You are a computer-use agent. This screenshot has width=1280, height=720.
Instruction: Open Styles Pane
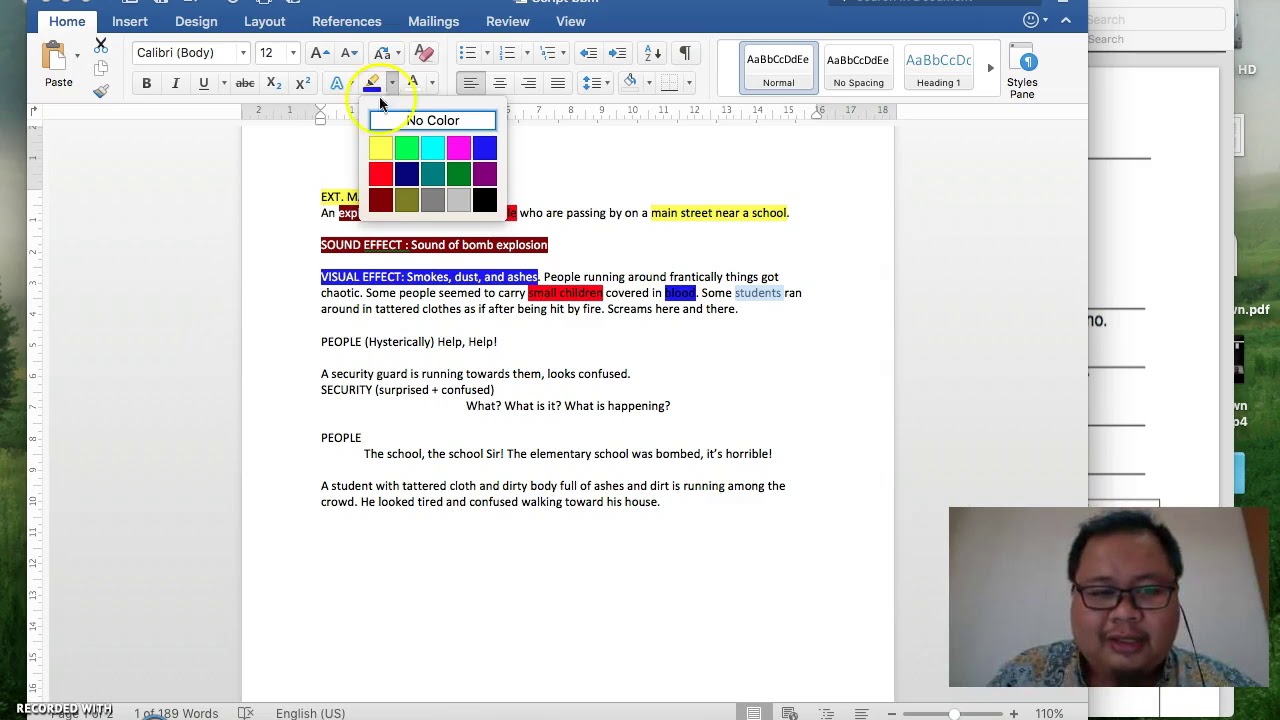1022,72
